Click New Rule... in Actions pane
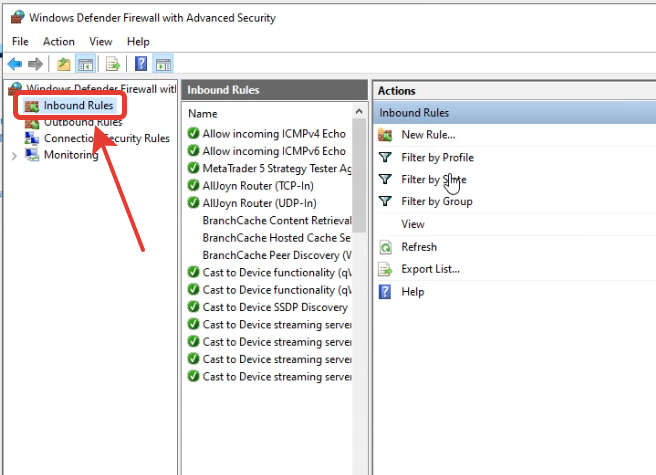 click(x=428, y=135)
